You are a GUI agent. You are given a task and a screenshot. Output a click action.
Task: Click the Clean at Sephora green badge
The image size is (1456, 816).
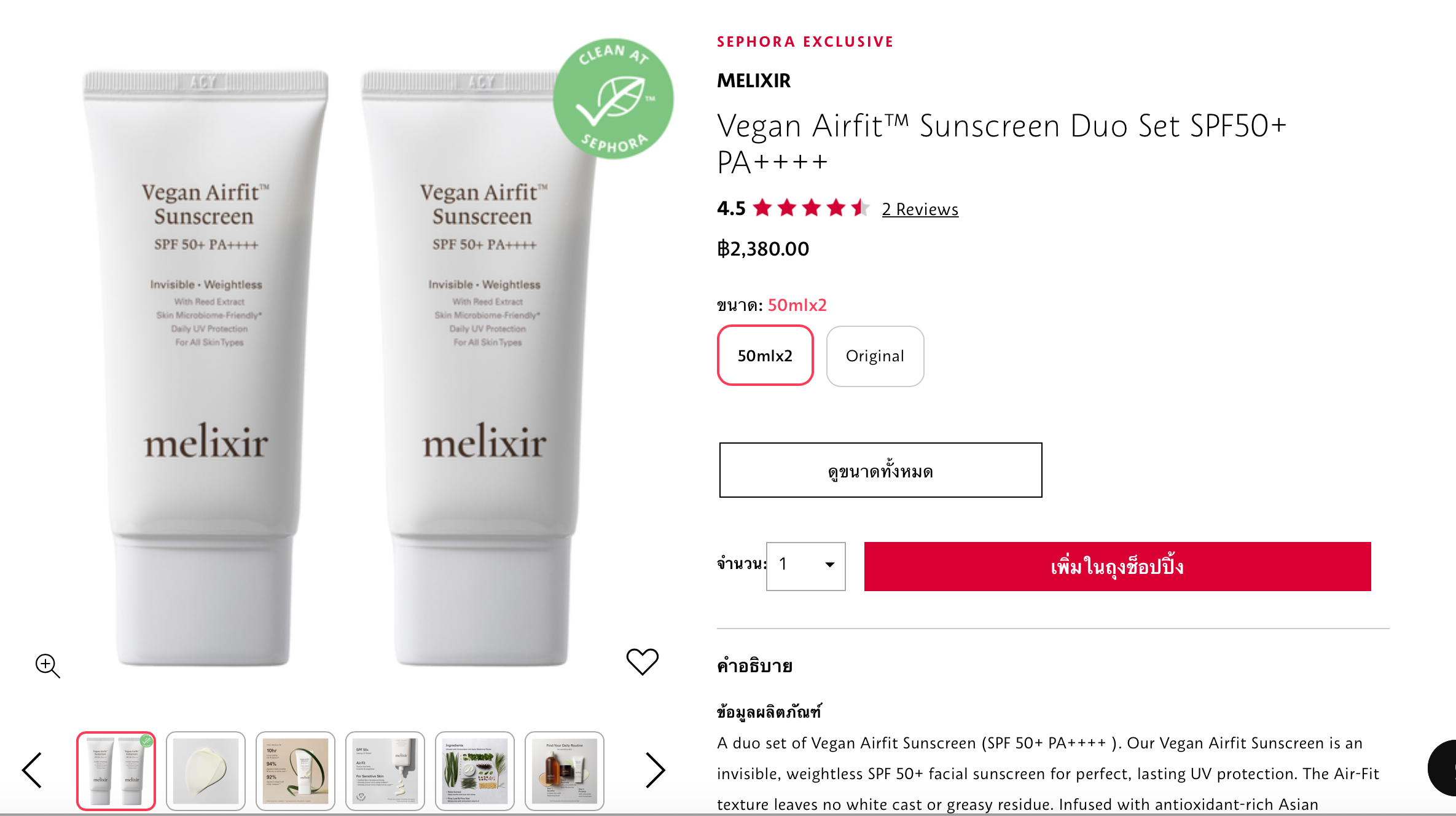613,99
